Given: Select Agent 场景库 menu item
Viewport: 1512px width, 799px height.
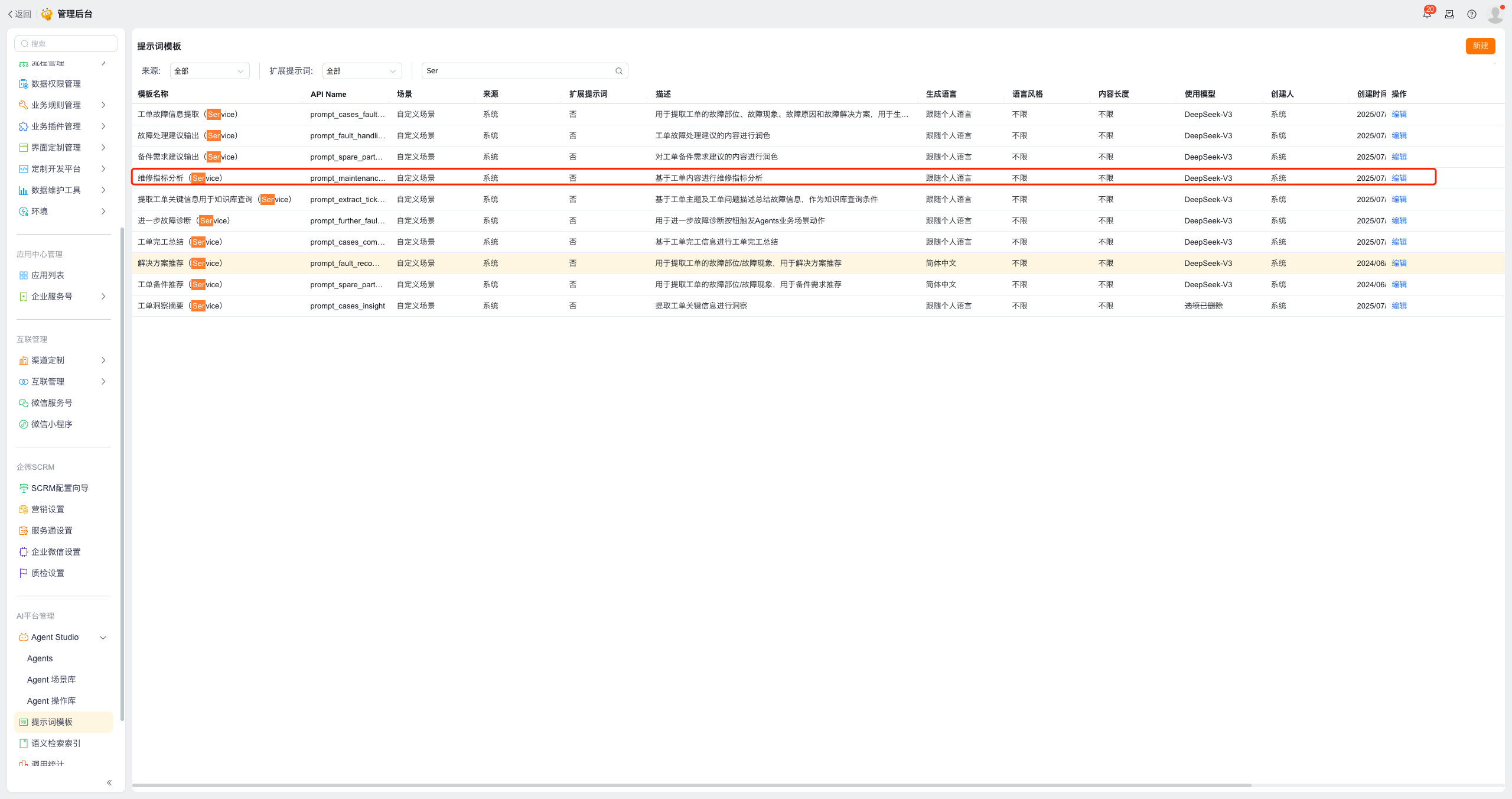Looking at the screenshot, I should pyautogui.click(x=51, y=680).
